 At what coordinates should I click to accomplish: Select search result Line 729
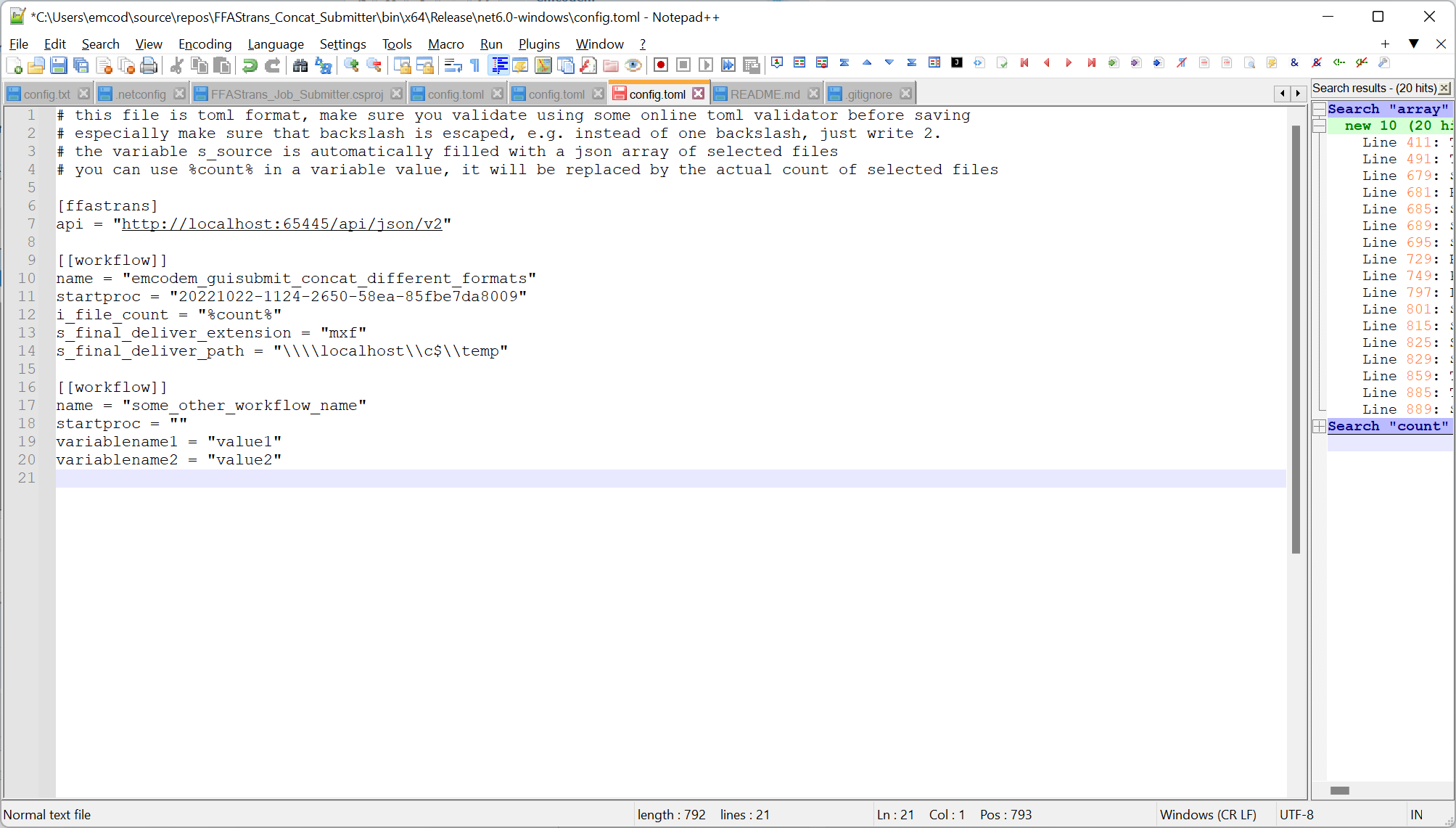point(1406,260)
